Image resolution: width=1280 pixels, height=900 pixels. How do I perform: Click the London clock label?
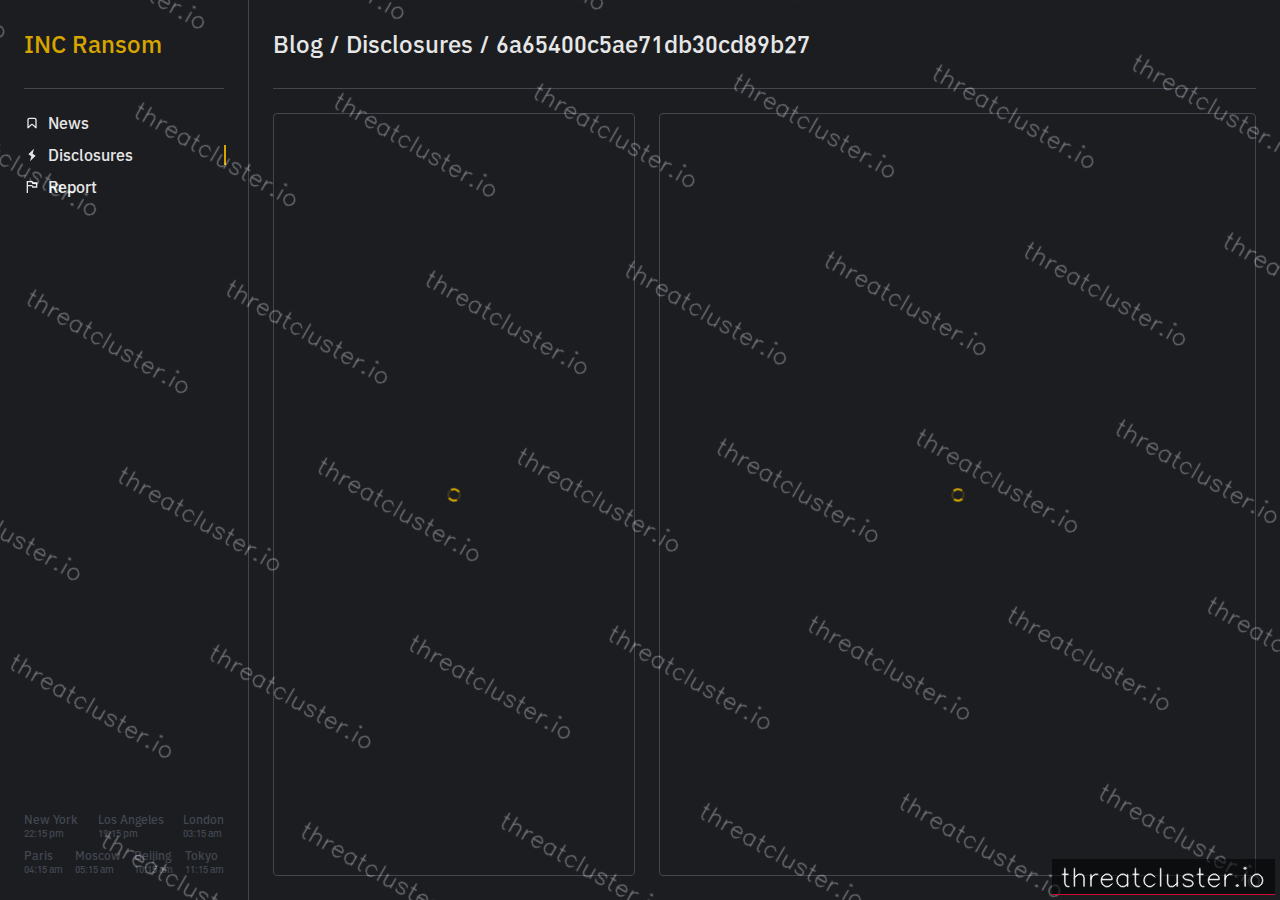point(203,820)
